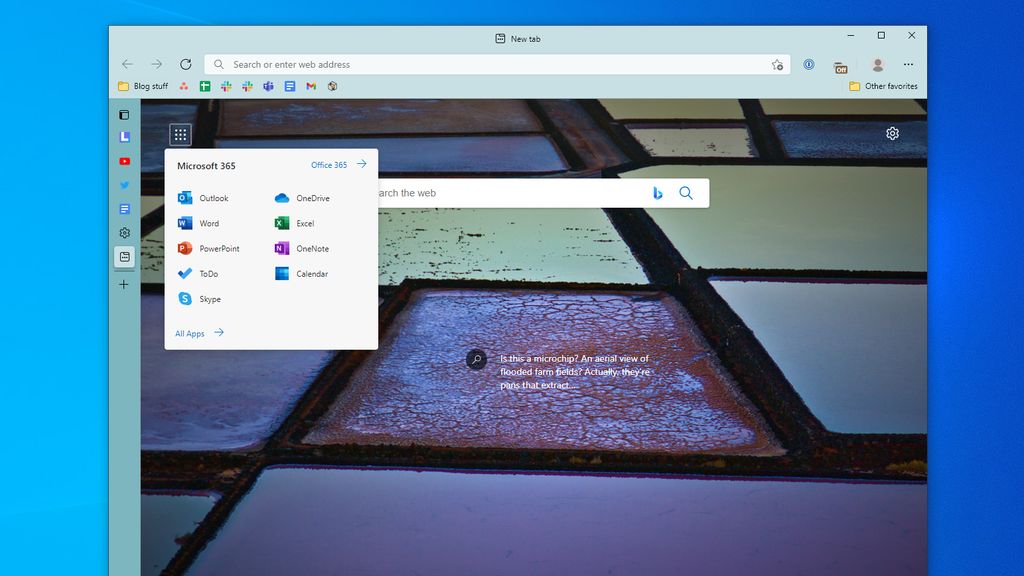Viewport: 1024px width, 576px height.
Task: Click the All Apps link
Action: click(190, 333)
